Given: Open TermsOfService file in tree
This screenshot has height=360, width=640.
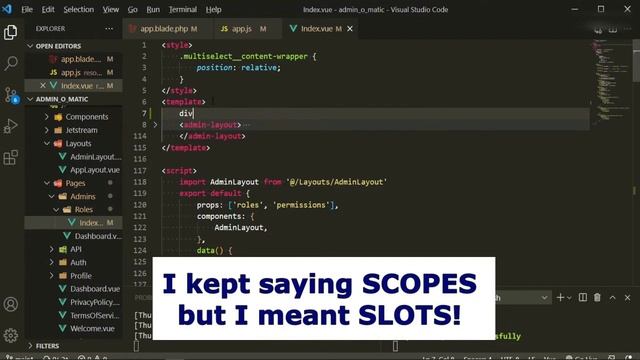Looking at the screenshot, I should (x=73, y=316).
